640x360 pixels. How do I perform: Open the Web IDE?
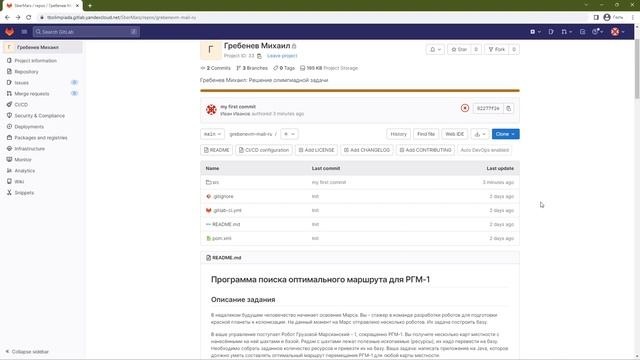454,134
